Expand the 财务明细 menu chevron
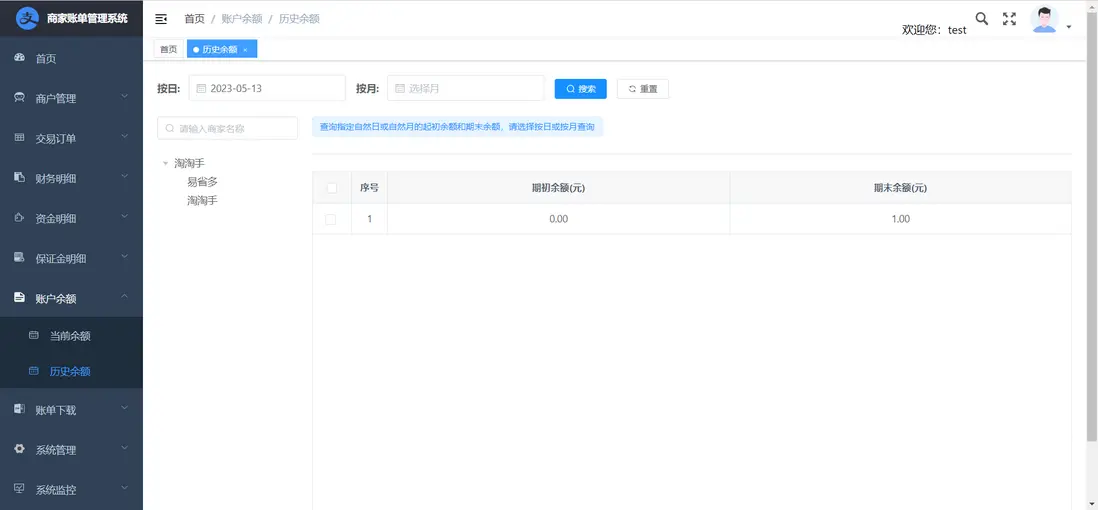 coord(125,176)
